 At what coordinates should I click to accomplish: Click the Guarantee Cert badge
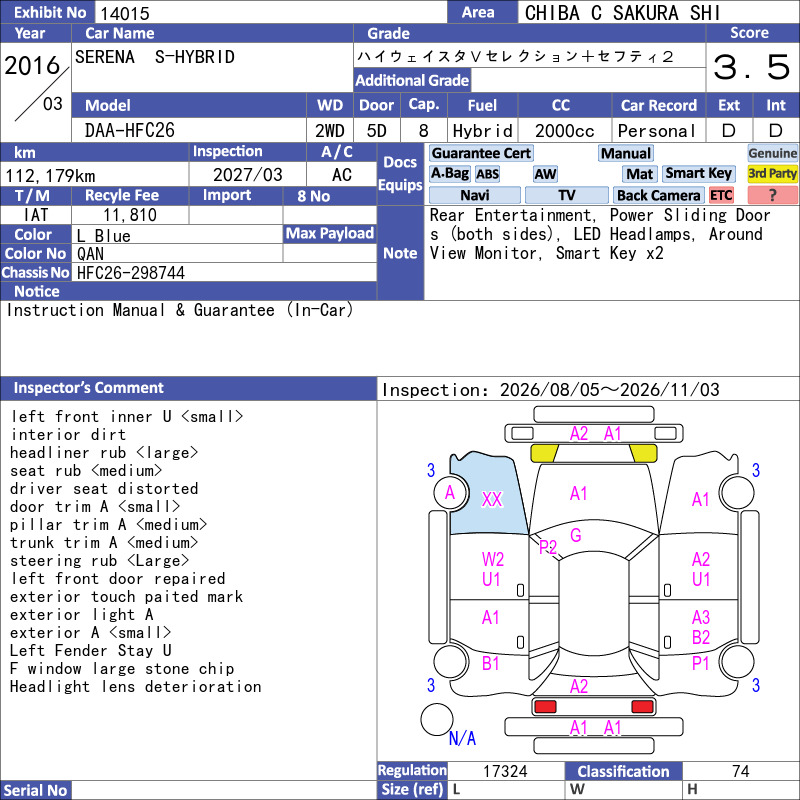tap(481, 153)
